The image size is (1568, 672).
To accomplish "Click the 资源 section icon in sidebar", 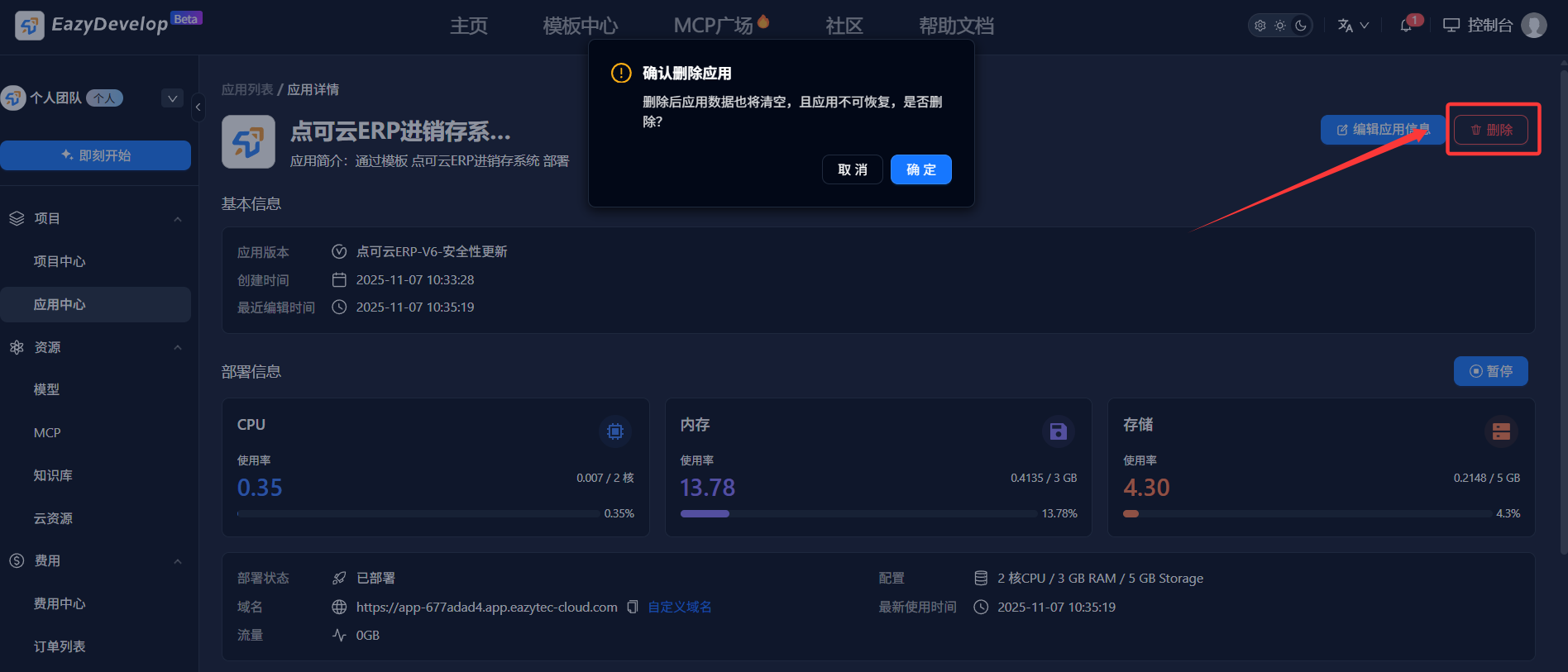I will [x=17, y=347].
